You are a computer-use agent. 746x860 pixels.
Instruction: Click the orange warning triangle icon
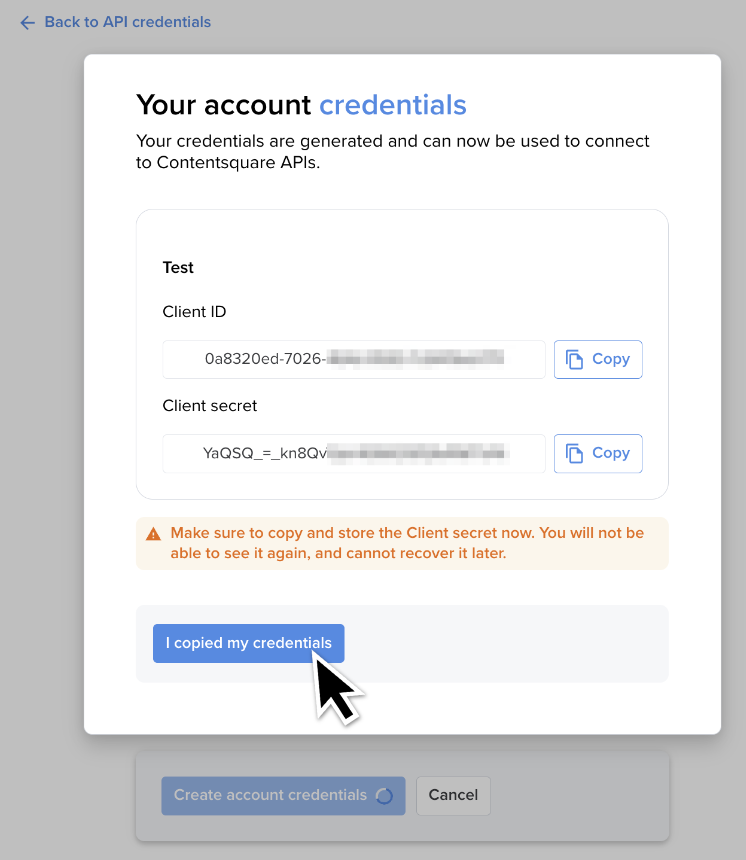(153, 532)
